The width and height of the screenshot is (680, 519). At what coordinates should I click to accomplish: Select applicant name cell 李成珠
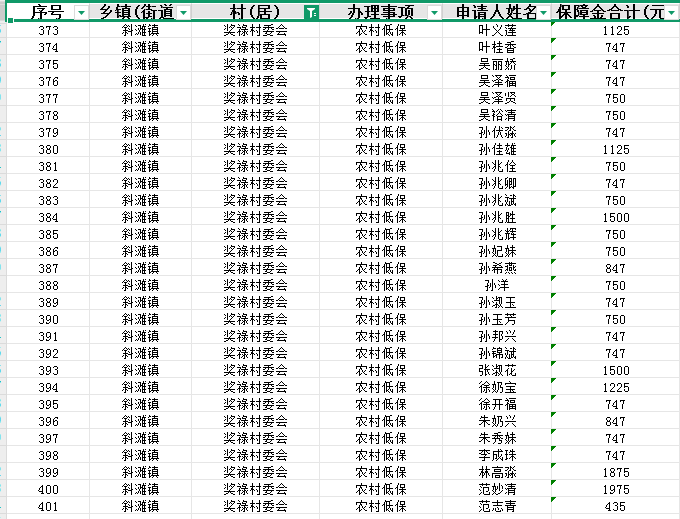[x=497, y=455]
